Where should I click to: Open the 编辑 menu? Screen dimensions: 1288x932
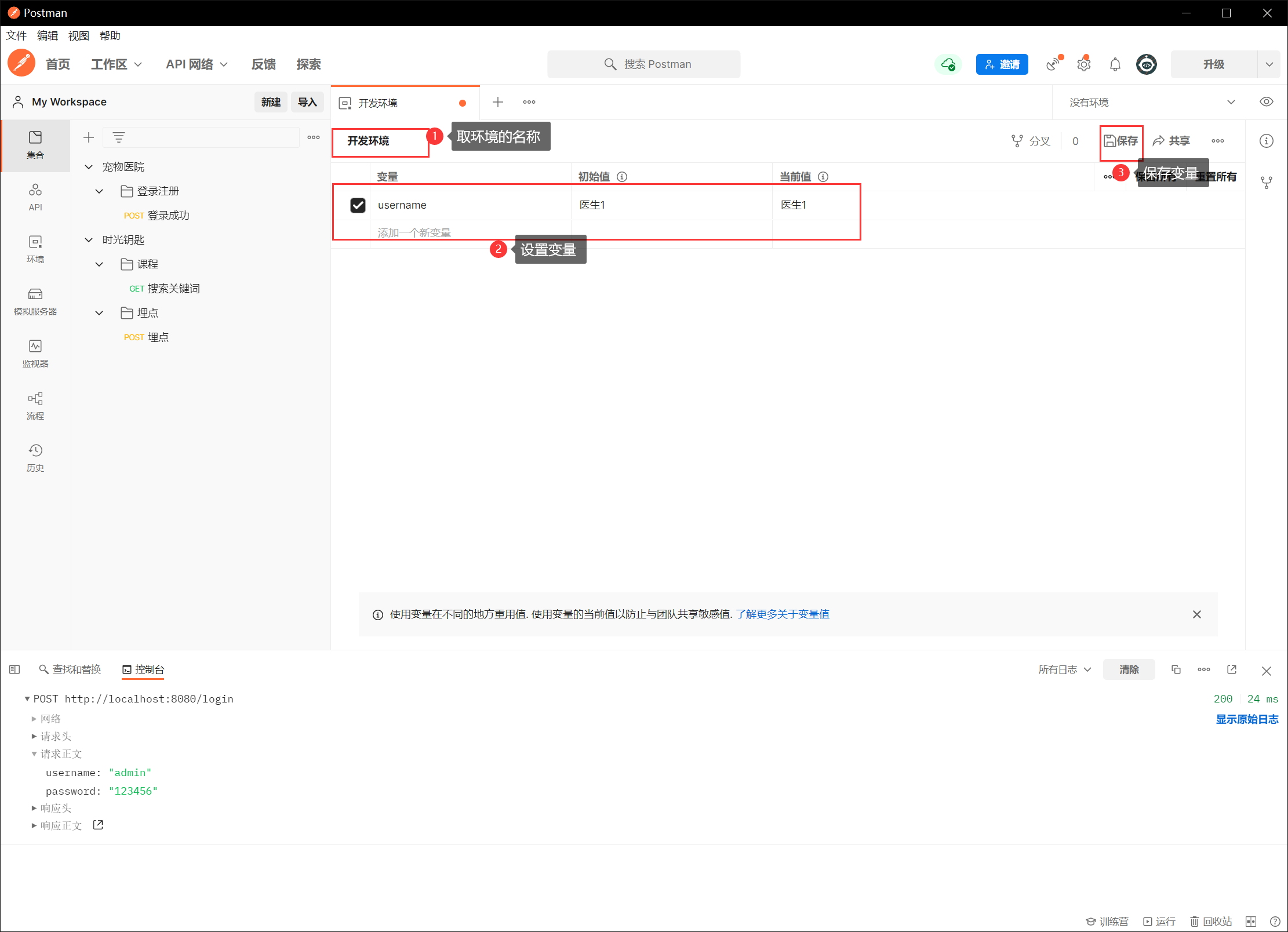(x=47, y=36)
